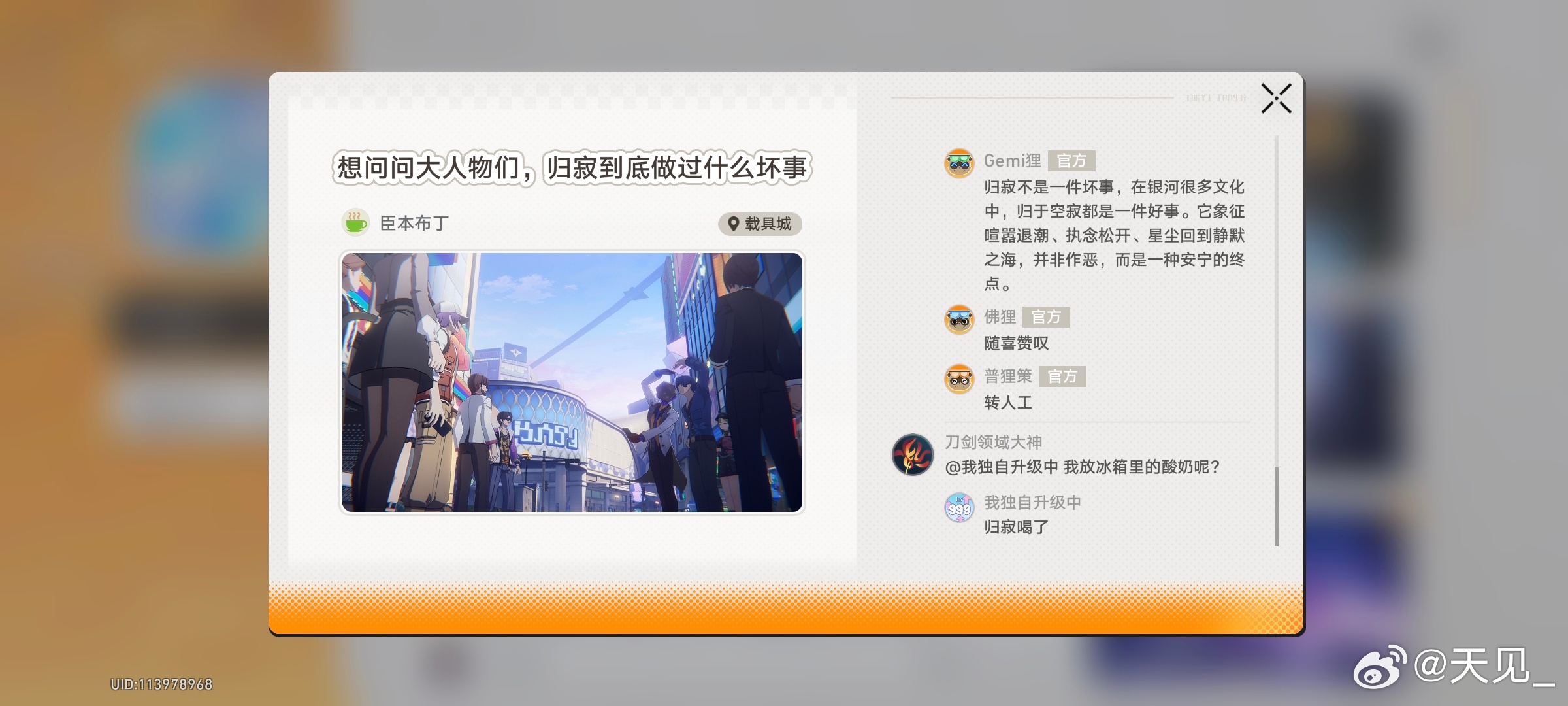The height and width of the screenshot is (706, 1568).
Task: Click the username 我独自升级中 above 归寂喝了
Action: pyautogui.click(x=1032, y=502)
